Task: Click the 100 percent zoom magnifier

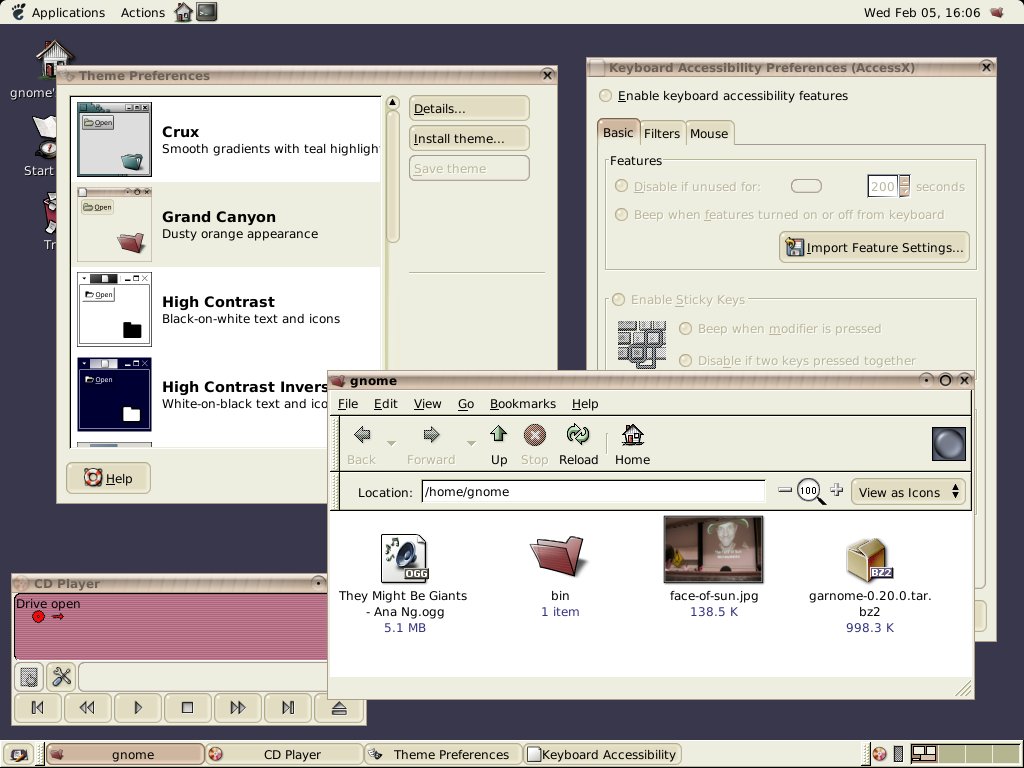Action: coord(810,492)
